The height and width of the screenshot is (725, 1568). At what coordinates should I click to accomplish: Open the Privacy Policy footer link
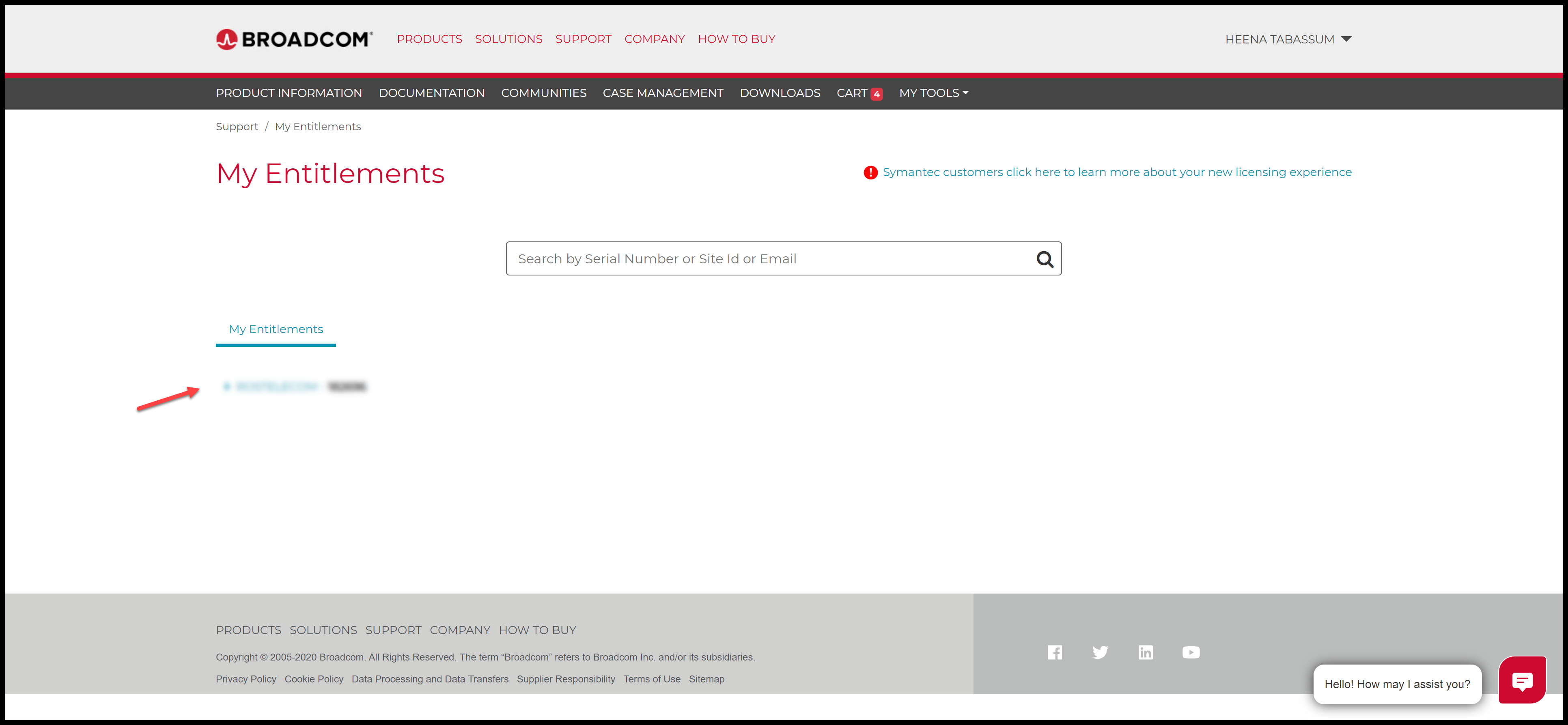[x=246, y=679]
